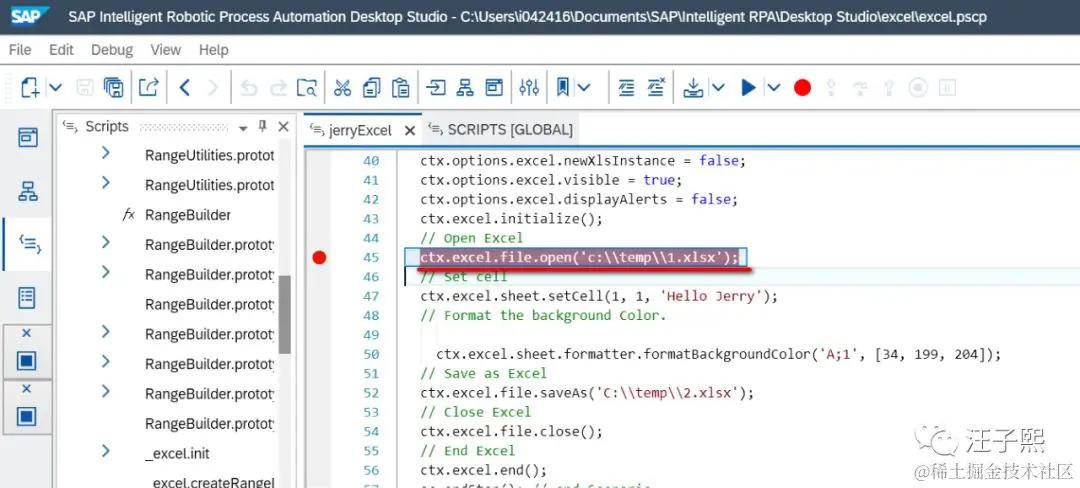Click the Uncomment lines toolbar icon
The height and width of the screenshot is (488, 1080).
pyautogui.click(x=656, y=87)
